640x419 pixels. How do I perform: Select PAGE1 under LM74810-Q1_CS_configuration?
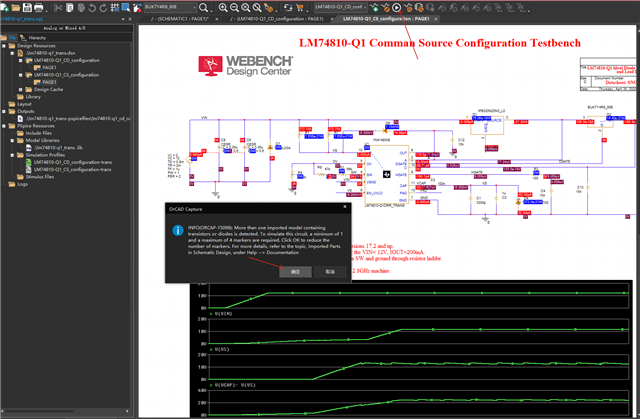tap(49, 82)
